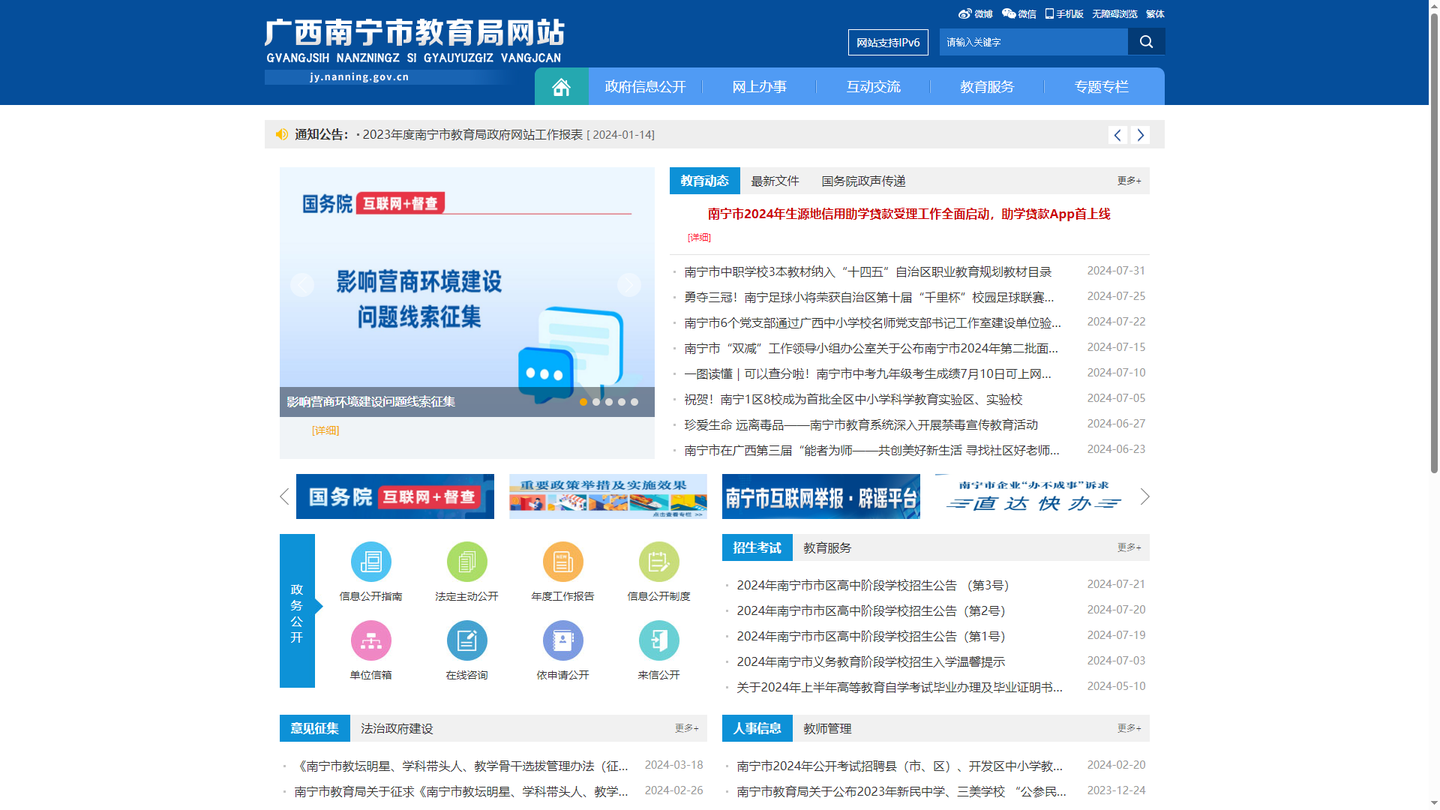1440x810 pixels.
Task: Click orange [详细] under carousel
Action: (325, 431)
